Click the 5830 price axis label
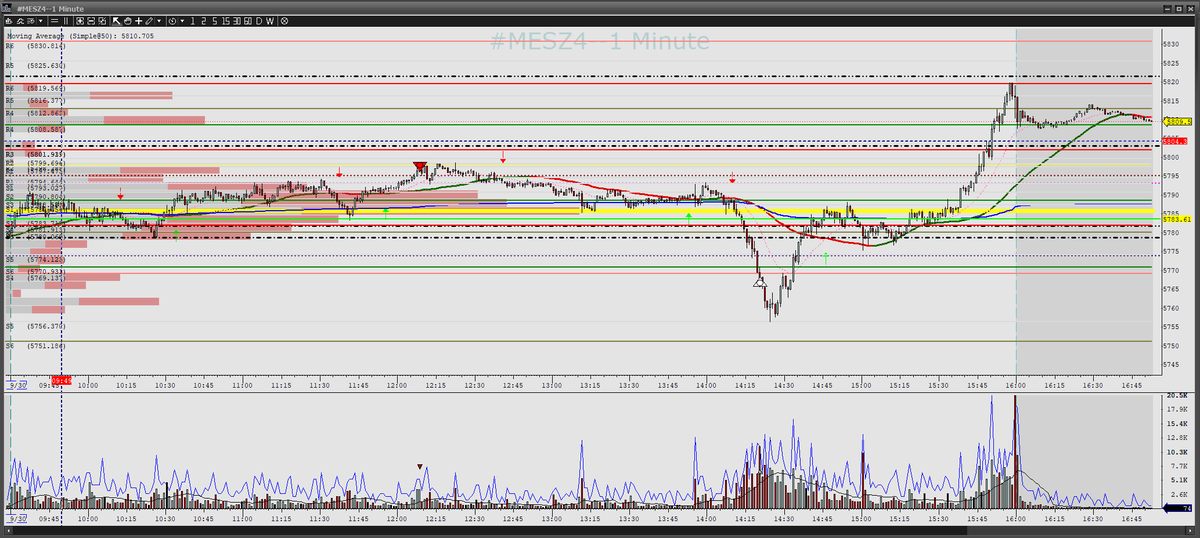This screenshot has width=1200, height=538. (1172, 45)
